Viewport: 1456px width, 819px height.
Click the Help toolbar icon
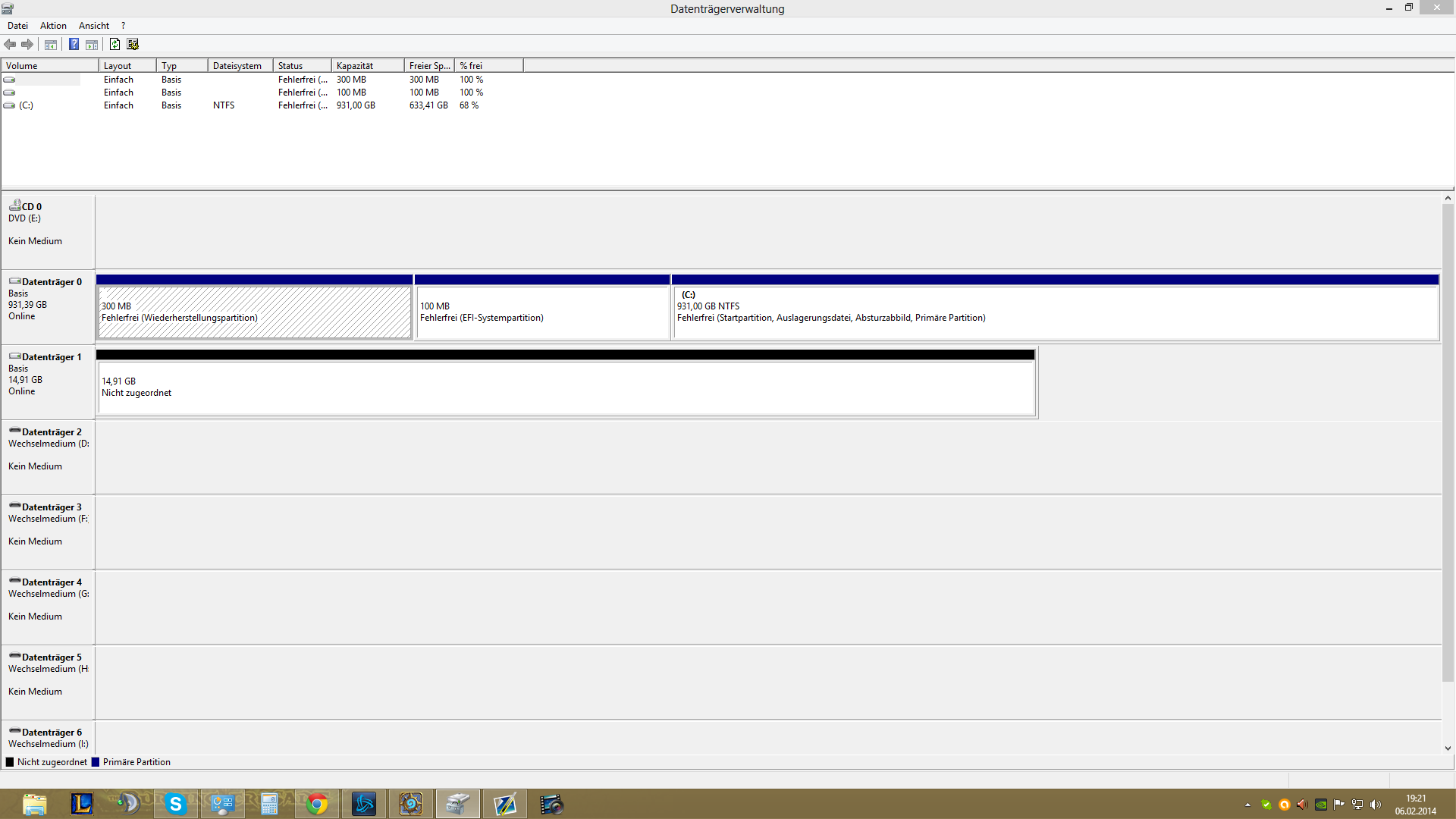(74, 44)
